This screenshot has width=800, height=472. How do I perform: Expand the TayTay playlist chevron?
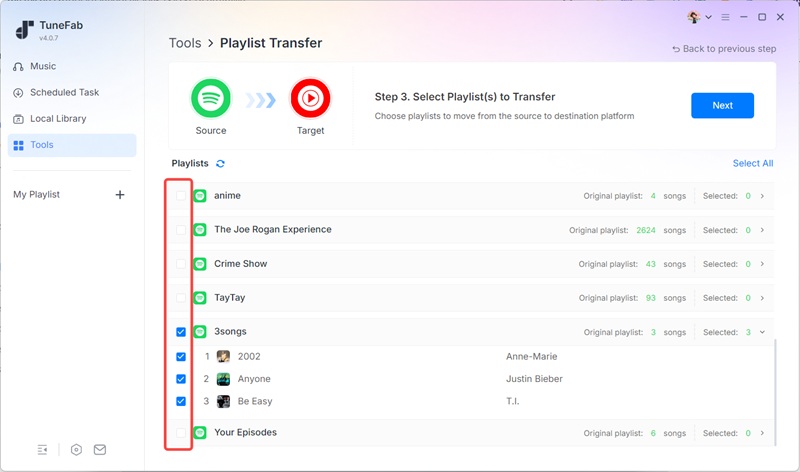(762, 298)
